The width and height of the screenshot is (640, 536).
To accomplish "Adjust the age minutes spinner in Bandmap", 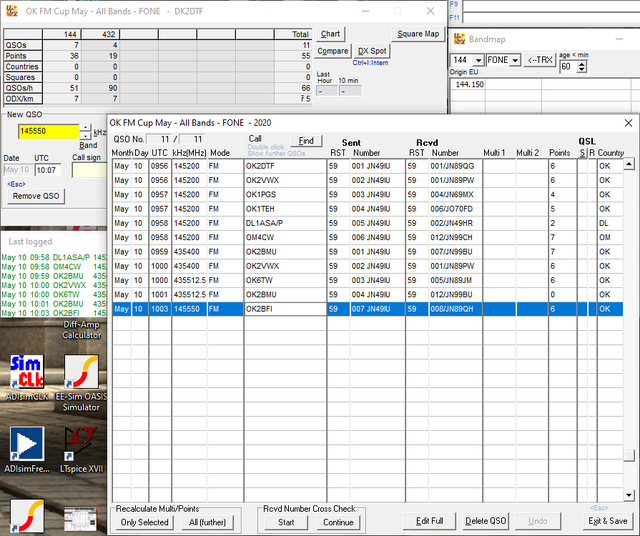I will tap(580, 66).
